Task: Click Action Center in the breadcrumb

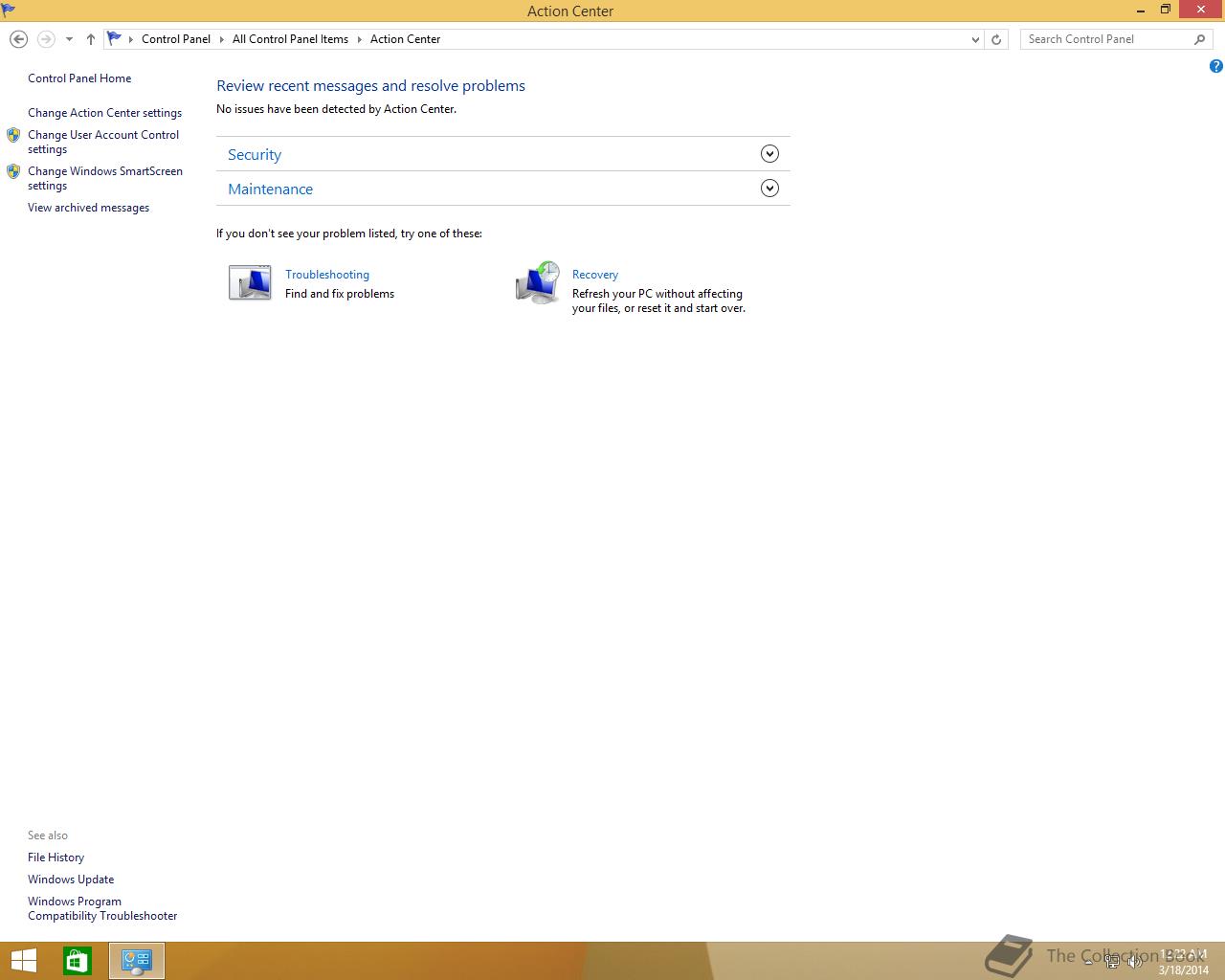Action: pos(406,39)
